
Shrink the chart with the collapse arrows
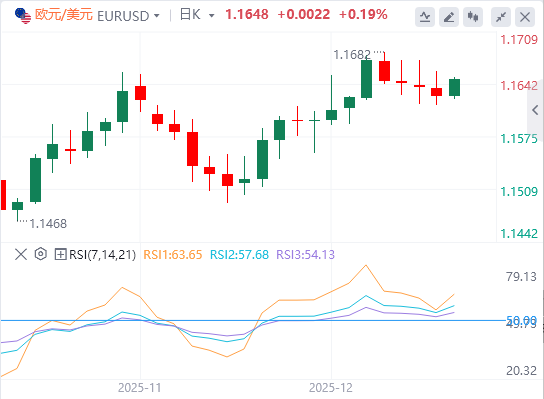click(501, 17)
